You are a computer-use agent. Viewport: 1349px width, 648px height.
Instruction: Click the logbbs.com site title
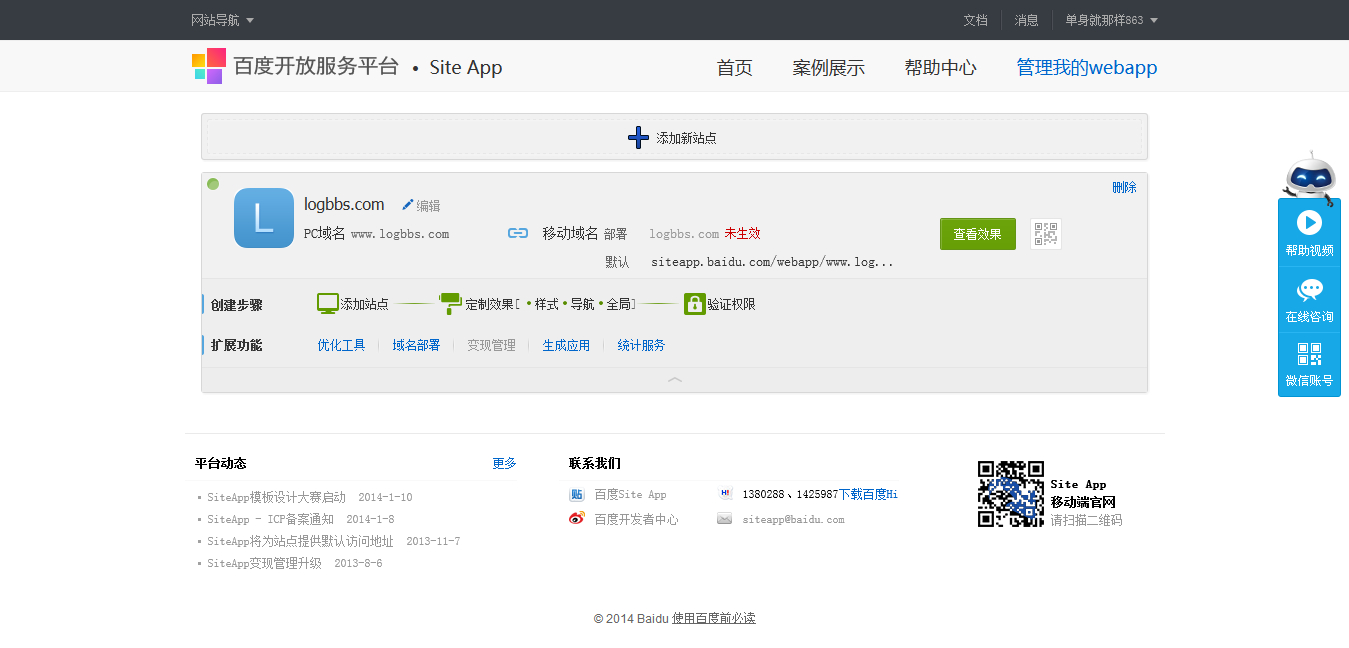point(344,204)
